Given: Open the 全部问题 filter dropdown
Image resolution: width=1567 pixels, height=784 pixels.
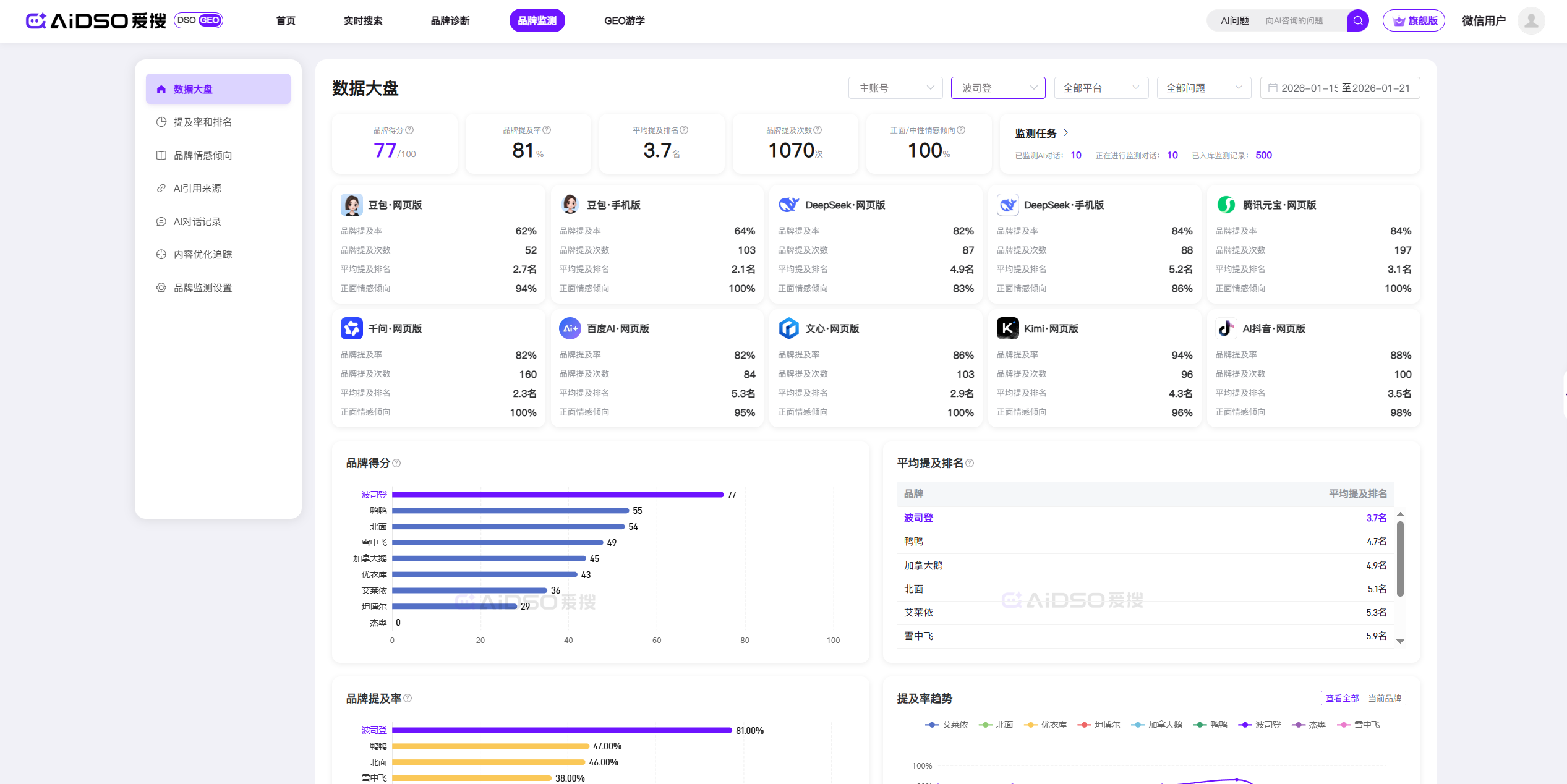Looking at the screenshot, I should (1203, 88).
